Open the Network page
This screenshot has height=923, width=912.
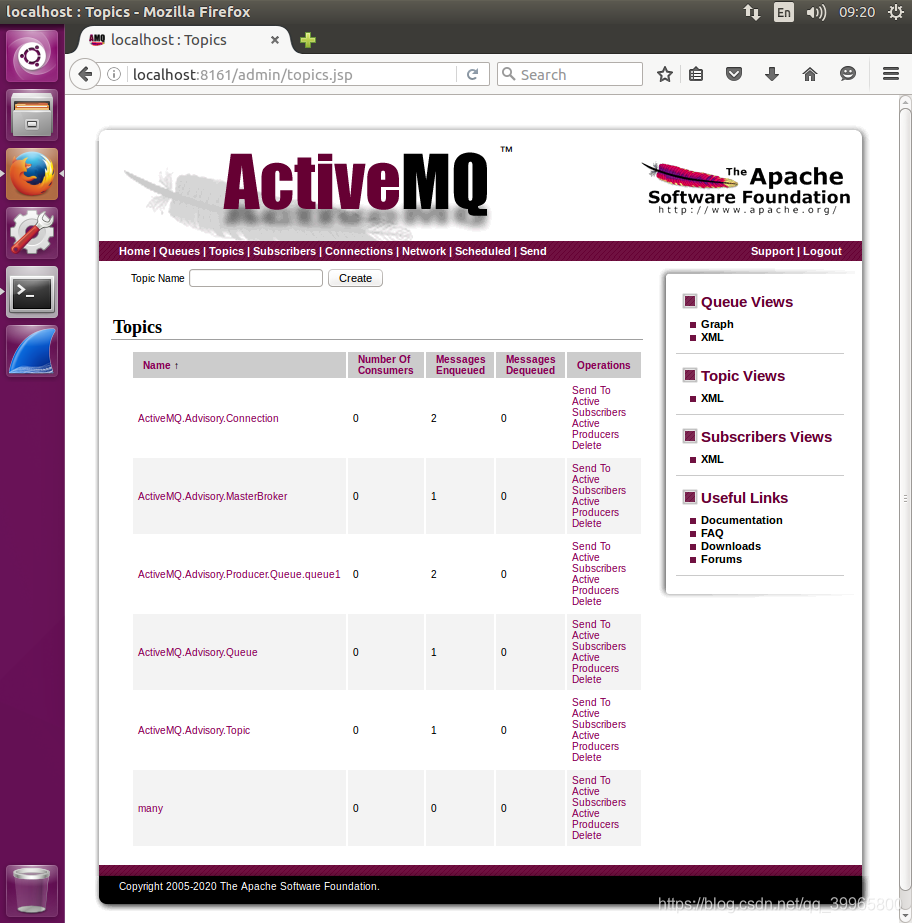coord(424,251)
